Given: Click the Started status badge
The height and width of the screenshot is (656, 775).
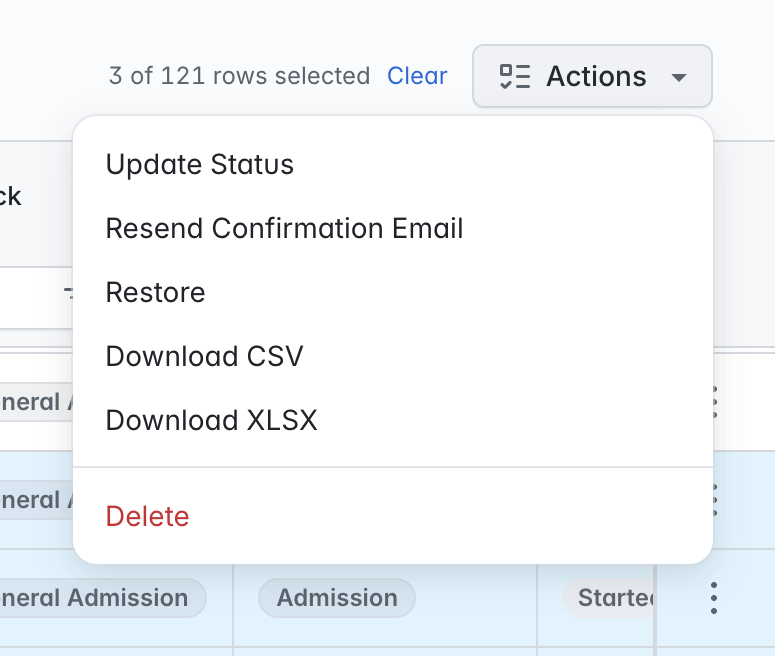Looking at the screenshot, I should click(x=609, y=598).
